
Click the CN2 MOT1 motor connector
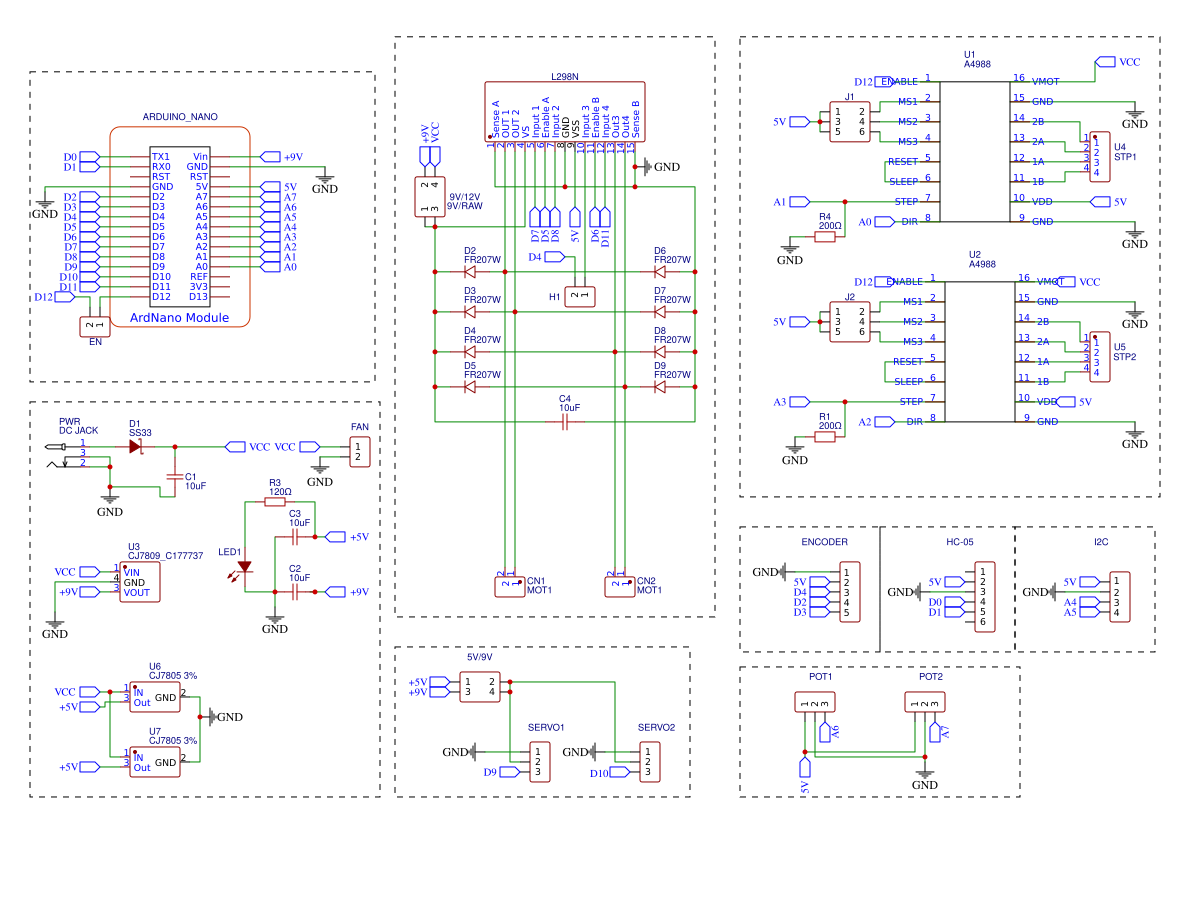619,585
